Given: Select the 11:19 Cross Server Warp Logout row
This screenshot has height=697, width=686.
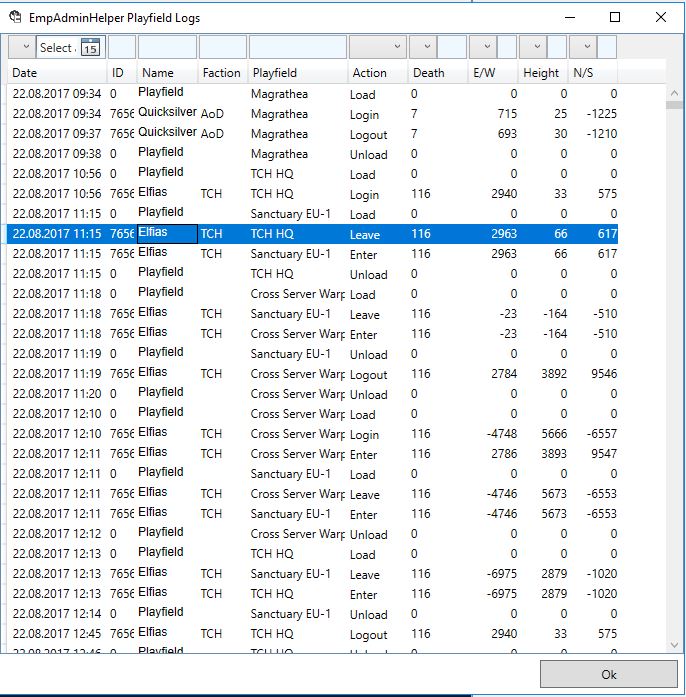Looking at the screenshot, I should pos(313,374).
